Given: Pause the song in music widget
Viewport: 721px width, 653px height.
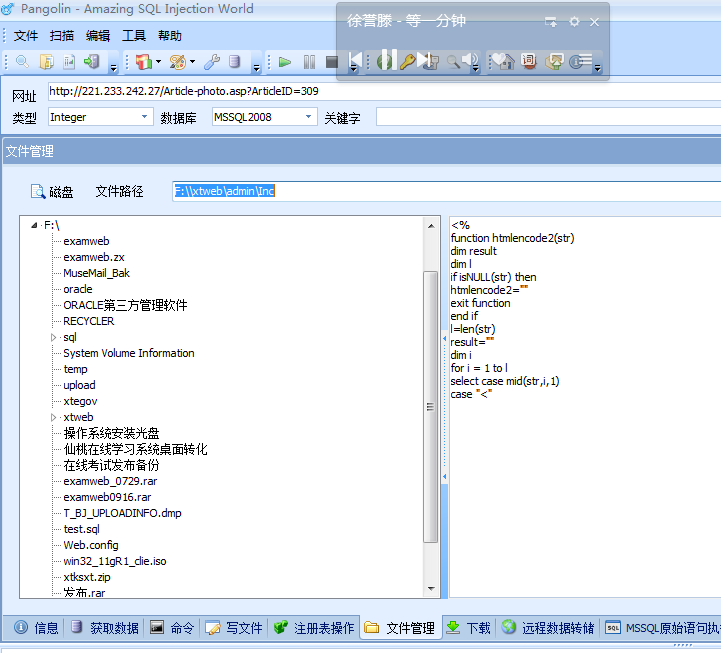Looking at the screenshot, I should coord(389,59).
